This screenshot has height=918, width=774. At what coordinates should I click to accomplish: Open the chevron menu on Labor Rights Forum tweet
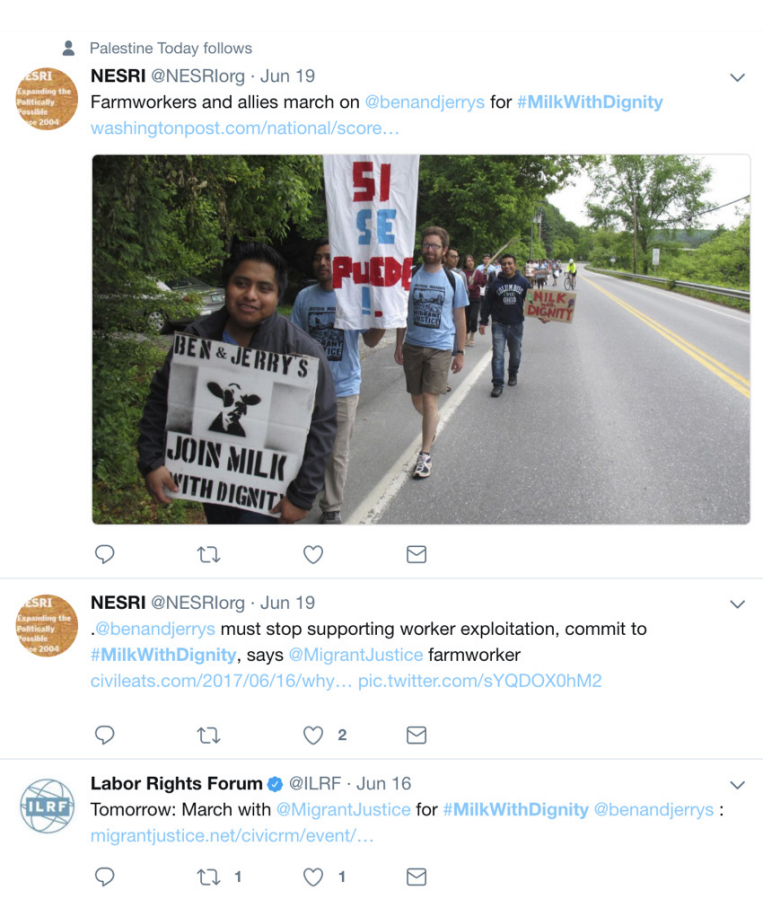click(737, 785)
